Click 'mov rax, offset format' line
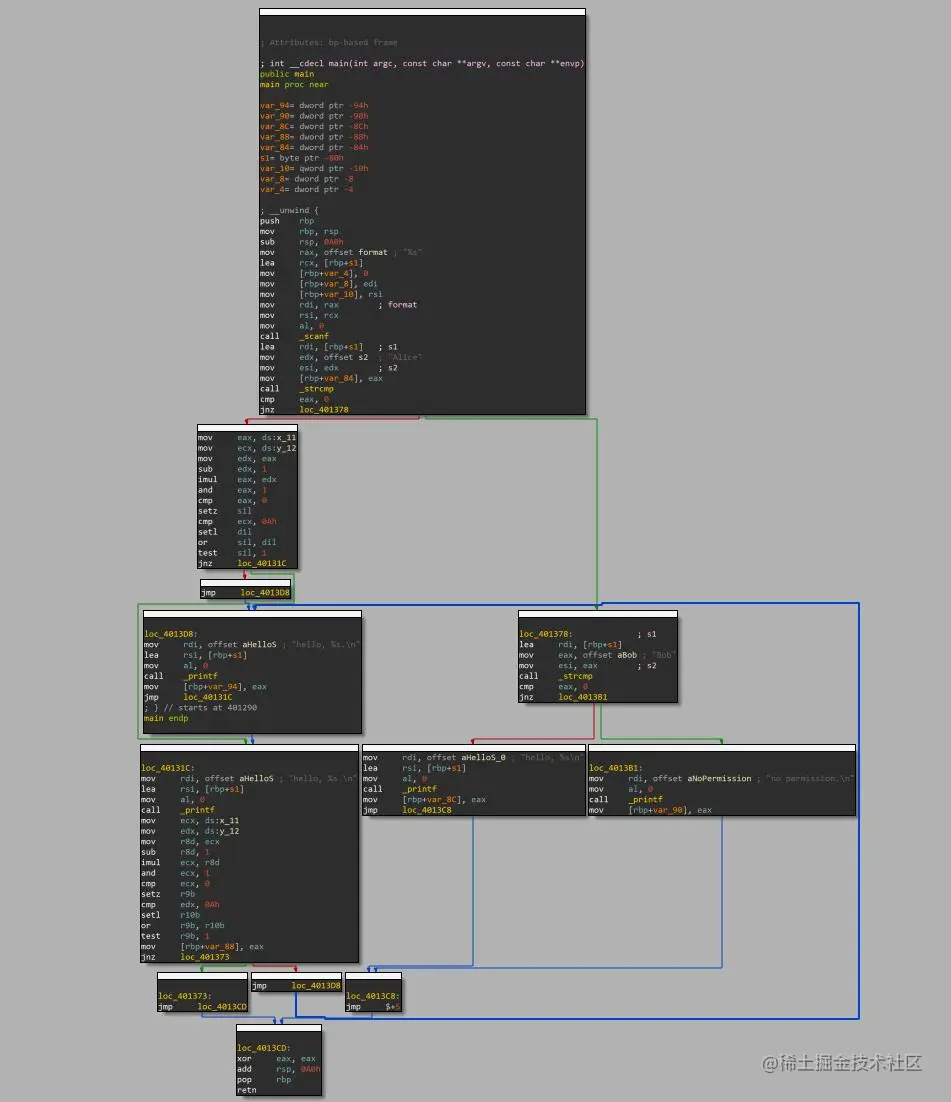This screenshot has width=951, height=1102. click(x=341, y=252)
